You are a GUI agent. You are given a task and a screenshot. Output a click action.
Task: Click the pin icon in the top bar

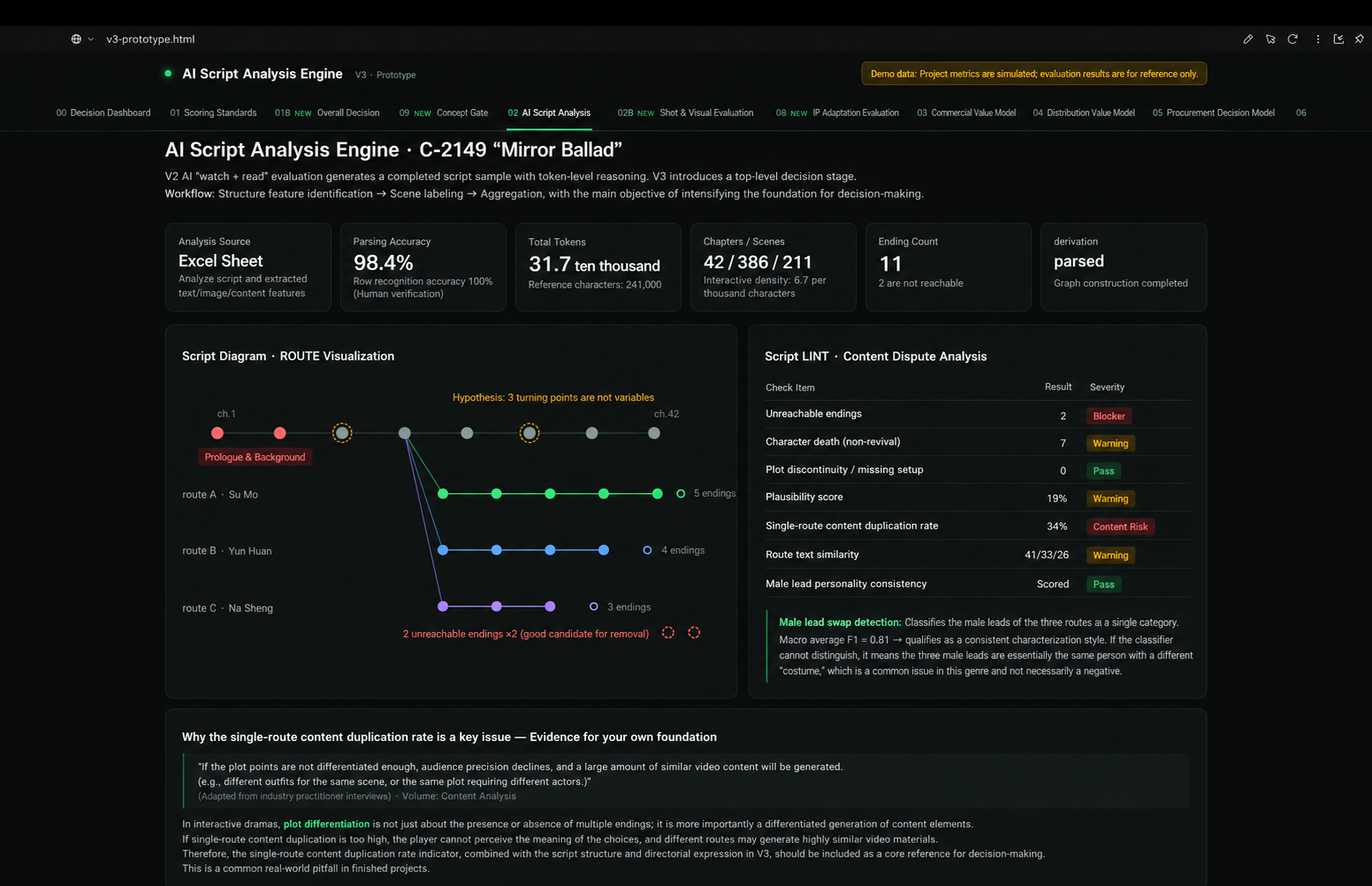(x=1359, y=39)
